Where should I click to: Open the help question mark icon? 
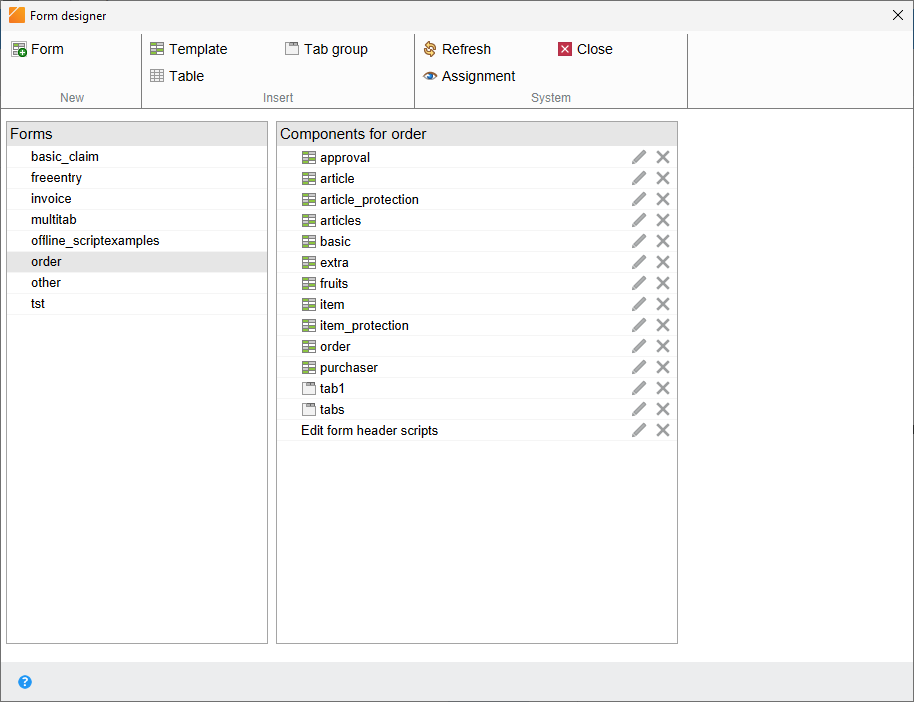[x=25, y=682]
